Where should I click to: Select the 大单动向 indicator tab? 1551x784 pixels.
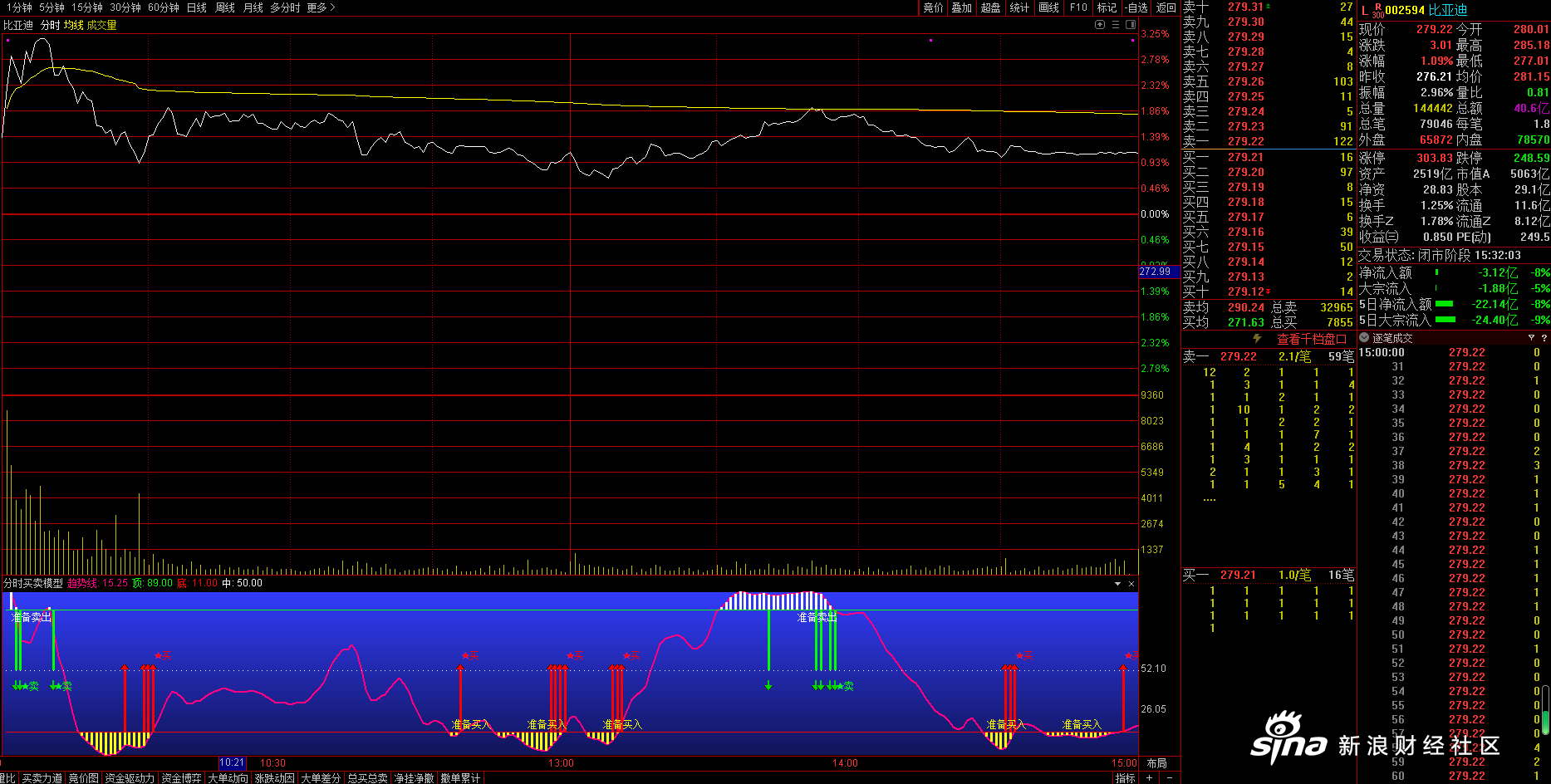pyautogui.click(x=228, y=778)
